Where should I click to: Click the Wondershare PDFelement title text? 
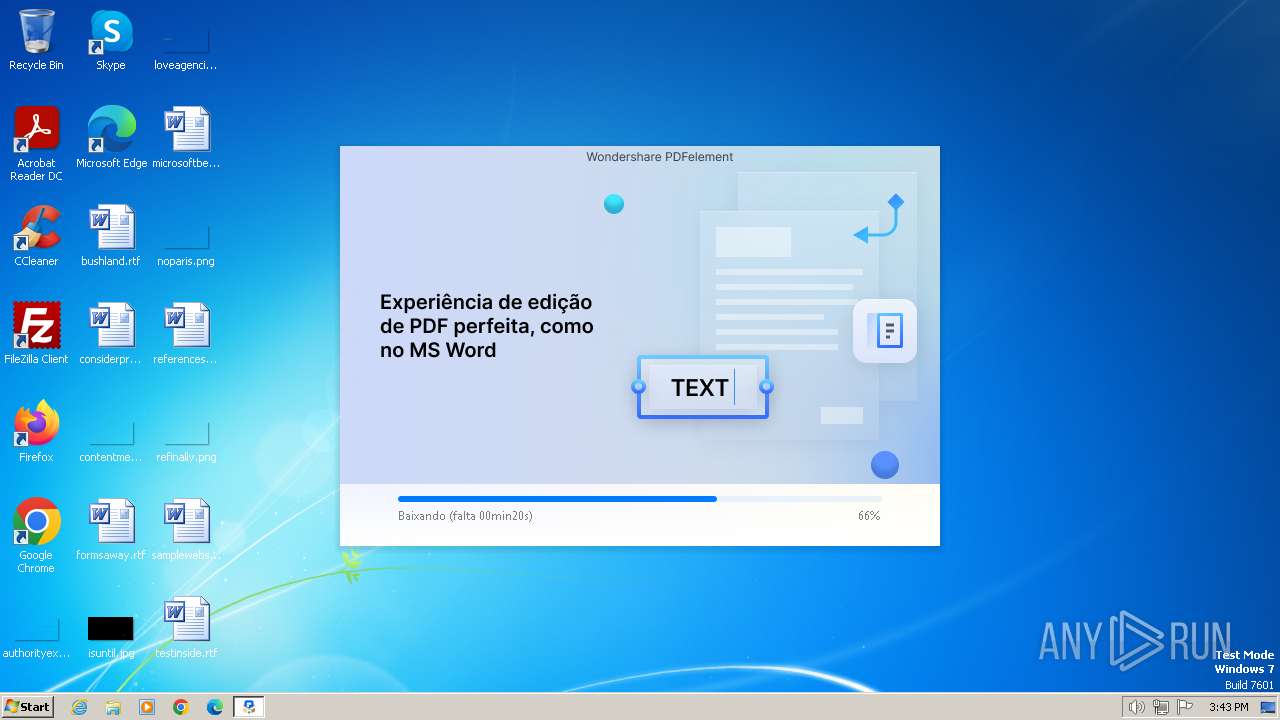(x=660, y=157)
